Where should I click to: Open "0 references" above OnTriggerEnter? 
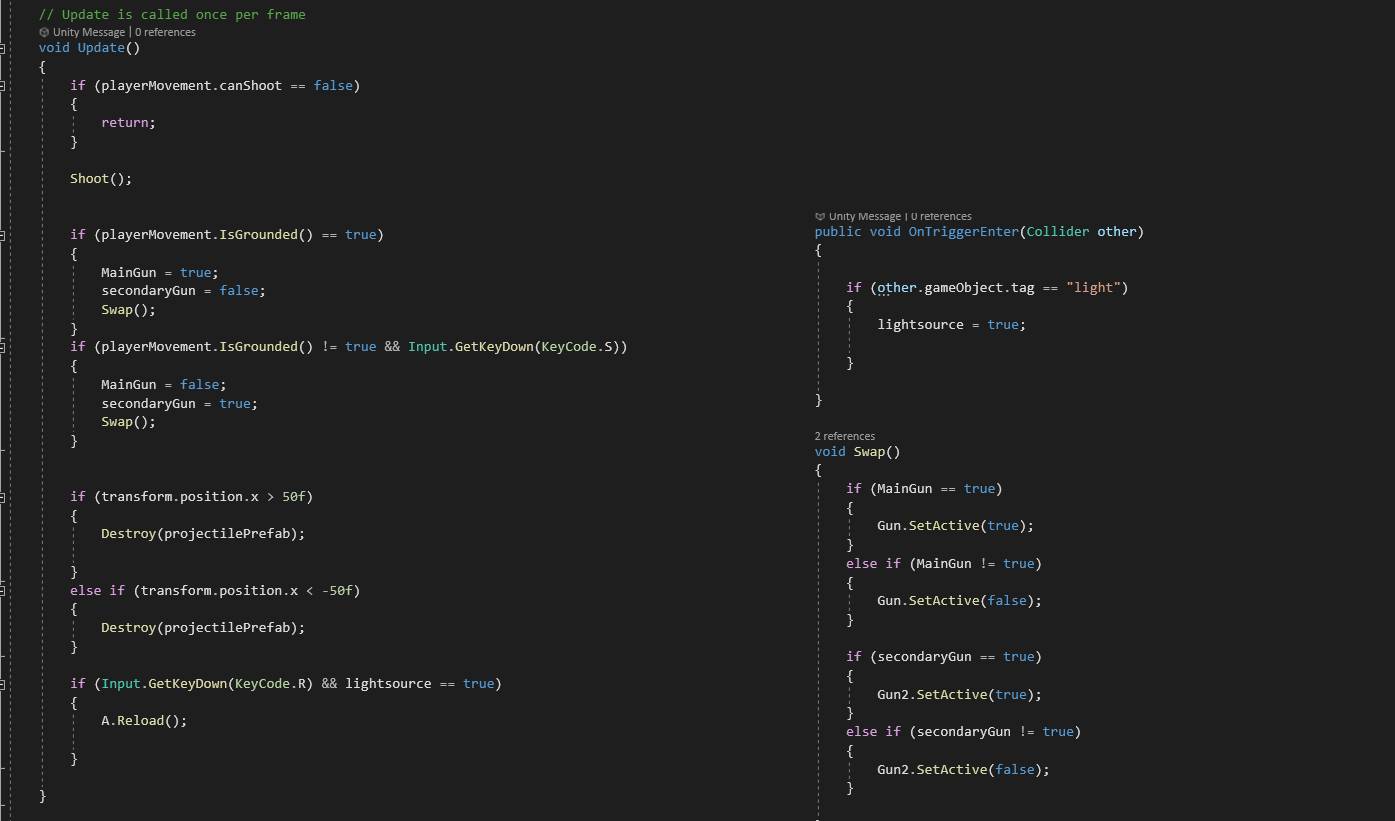[941, 216]
